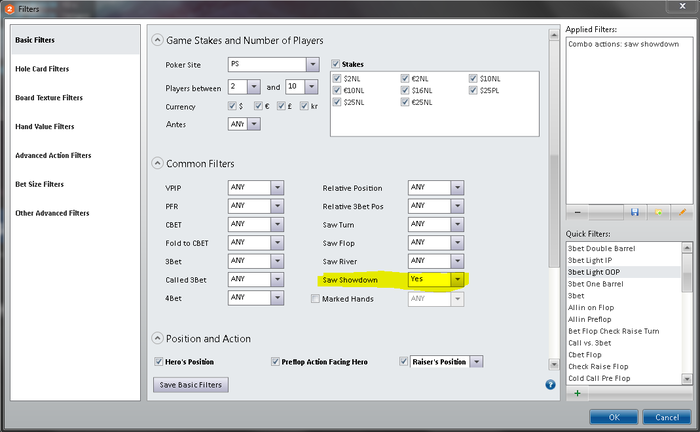Collapse the Game Stakes and Number of Players section
The height and width of the screenshot is (432, 700).
157,40
